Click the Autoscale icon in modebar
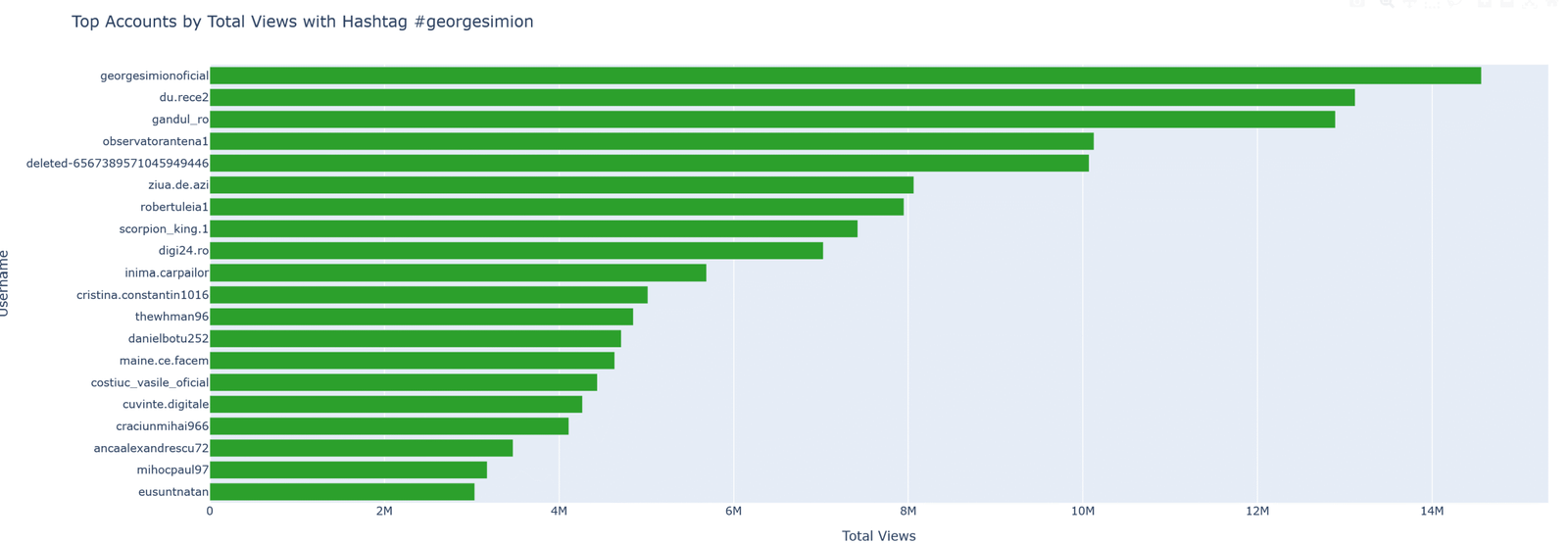 point(1529,3)
